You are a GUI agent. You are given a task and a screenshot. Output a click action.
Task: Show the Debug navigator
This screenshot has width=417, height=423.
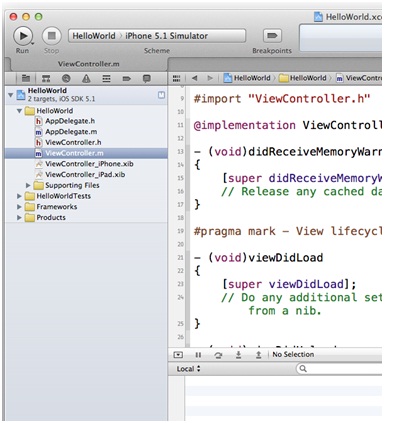point(106,78)
